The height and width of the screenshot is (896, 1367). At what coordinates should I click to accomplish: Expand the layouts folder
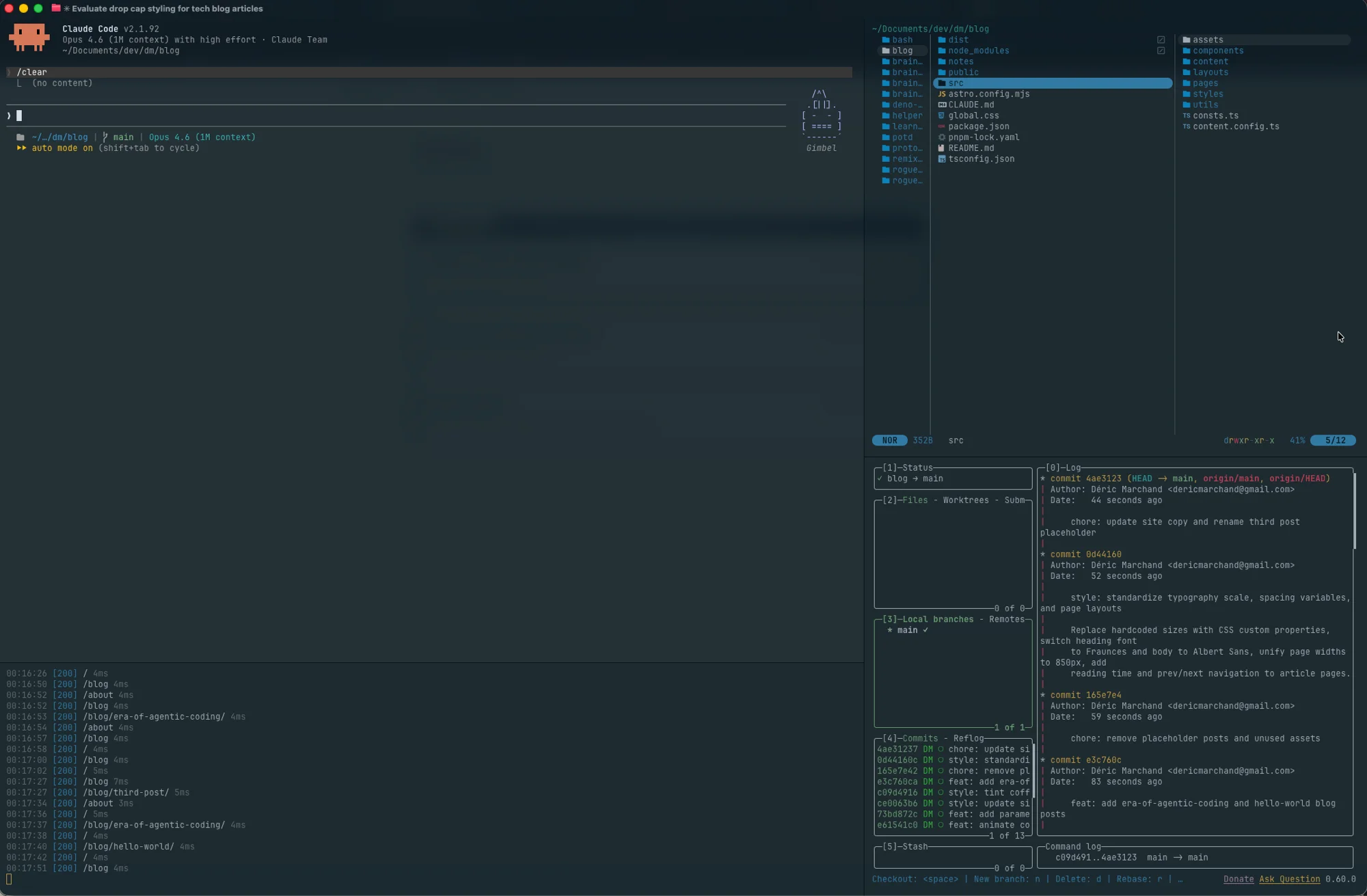coord(1210,72)
